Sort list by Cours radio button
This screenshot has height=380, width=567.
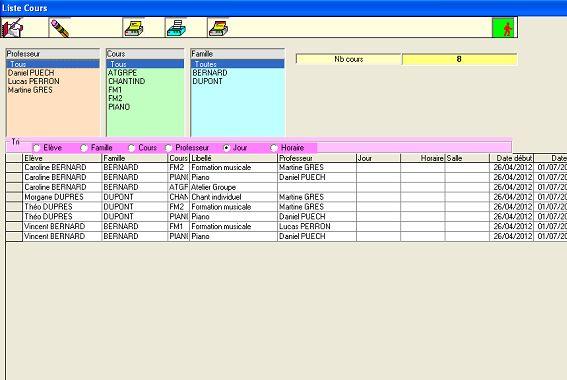coord(132,148)
